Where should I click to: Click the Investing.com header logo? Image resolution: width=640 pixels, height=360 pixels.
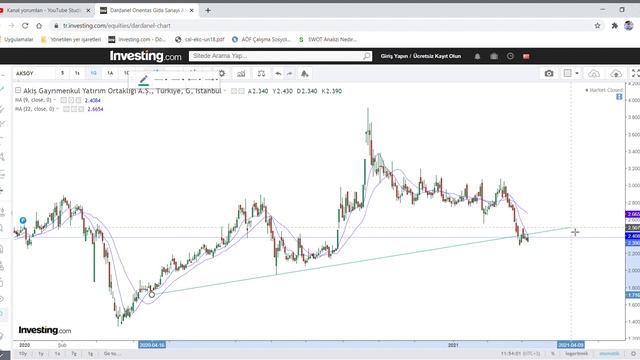click(x=145, y=56)
